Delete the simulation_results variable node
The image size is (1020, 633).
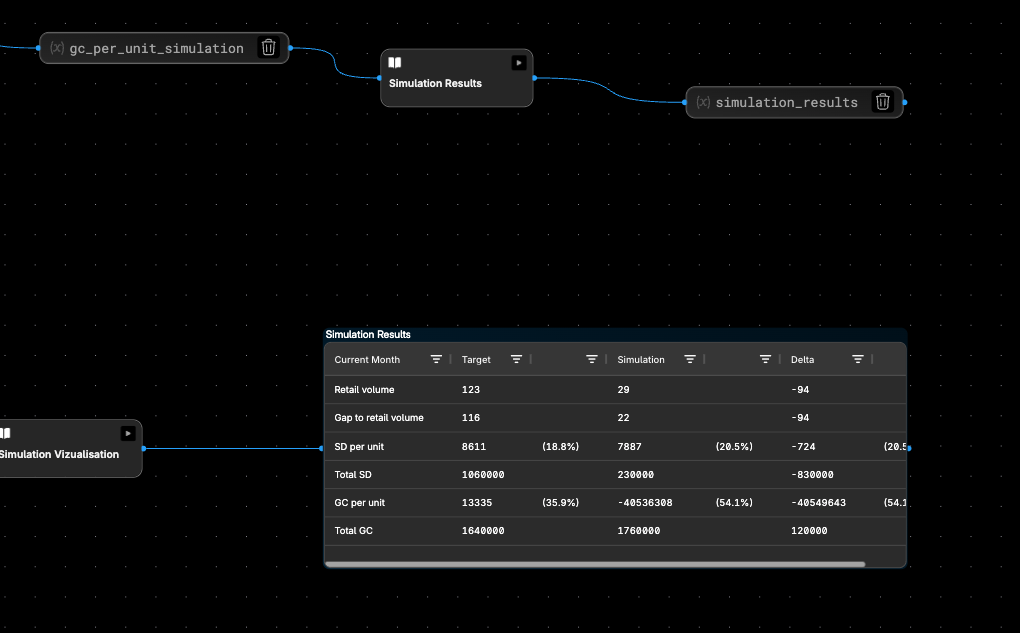click(x=882, y=101)
